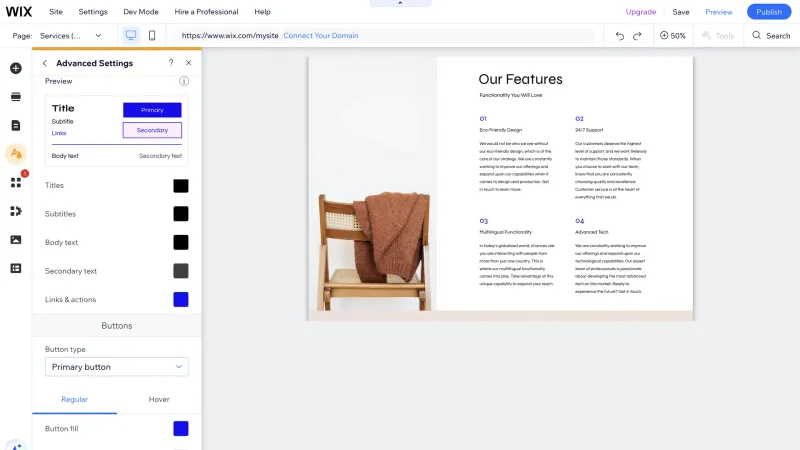Click the top bar Preview button

tap(718, 12)
